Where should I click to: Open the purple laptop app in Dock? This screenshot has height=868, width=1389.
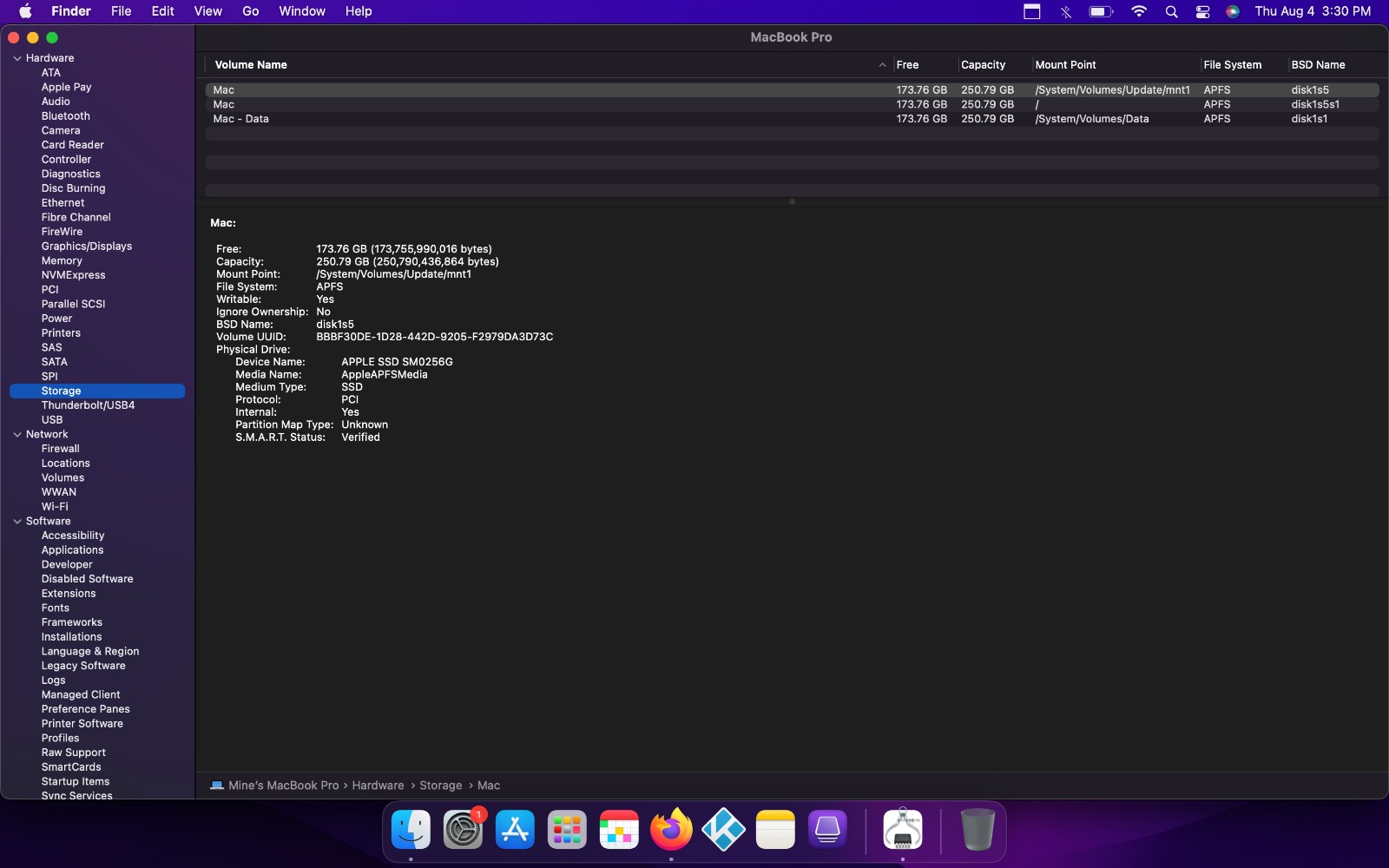point(827,830)
